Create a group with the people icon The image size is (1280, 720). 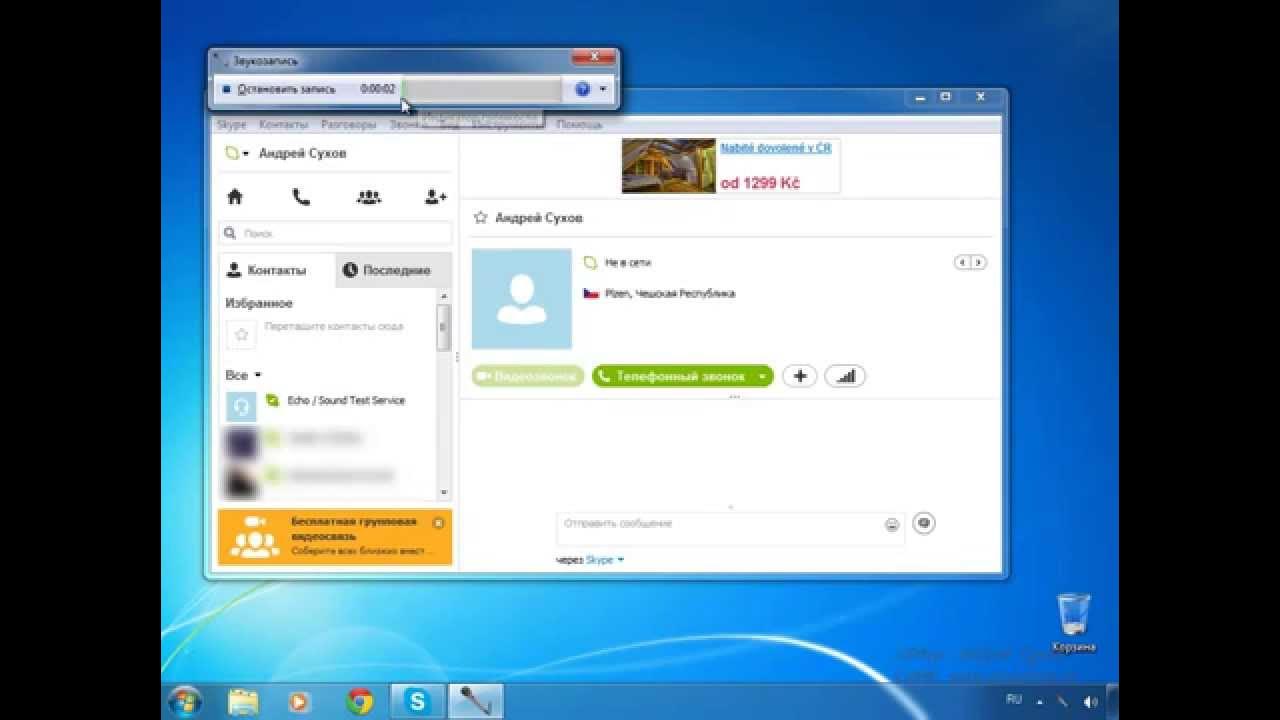[x=368, y=197]
